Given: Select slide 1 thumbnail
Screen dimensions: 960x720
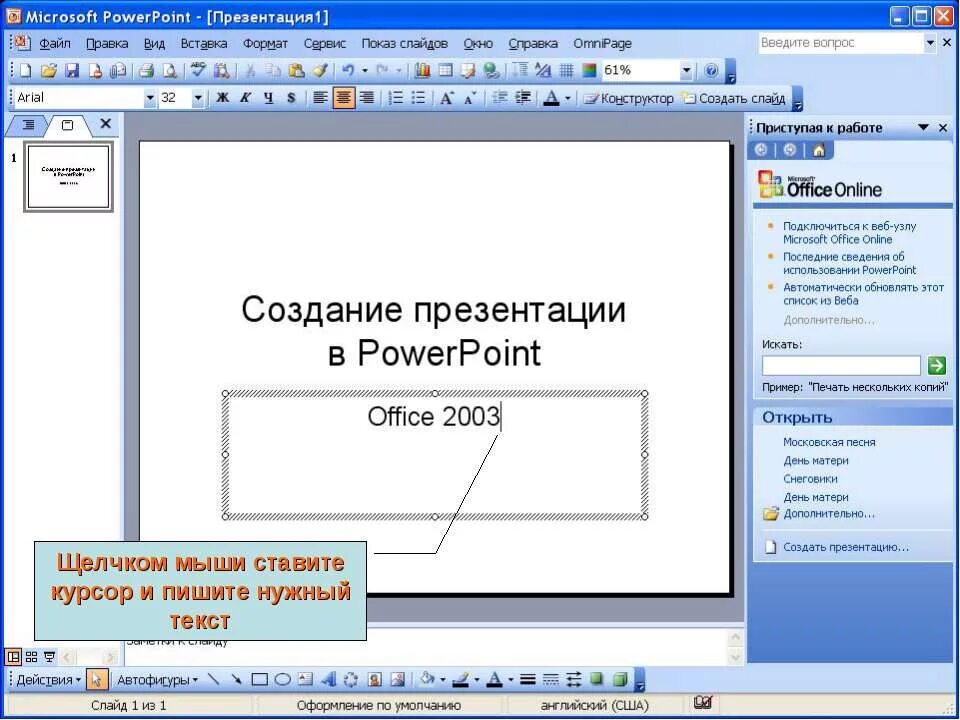Looking at the screenshot, I should 69,177.
